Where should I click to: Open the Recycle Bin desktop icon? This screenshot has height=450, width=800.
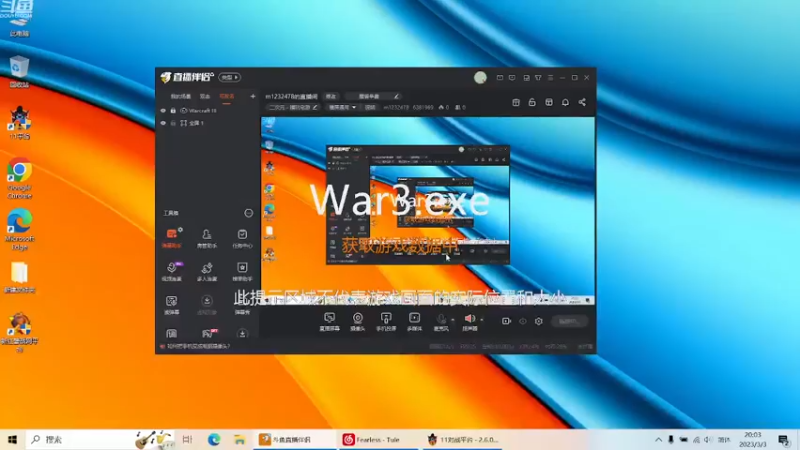tap(19, 71)
